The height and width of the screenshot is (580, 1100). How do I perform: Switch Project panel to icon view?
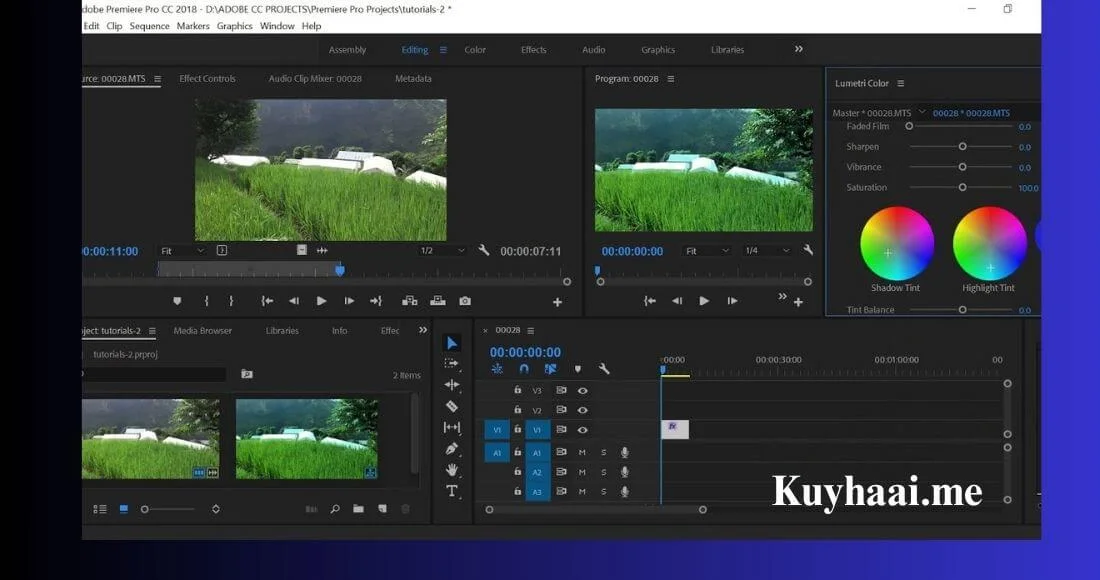[x=123, y=509]
